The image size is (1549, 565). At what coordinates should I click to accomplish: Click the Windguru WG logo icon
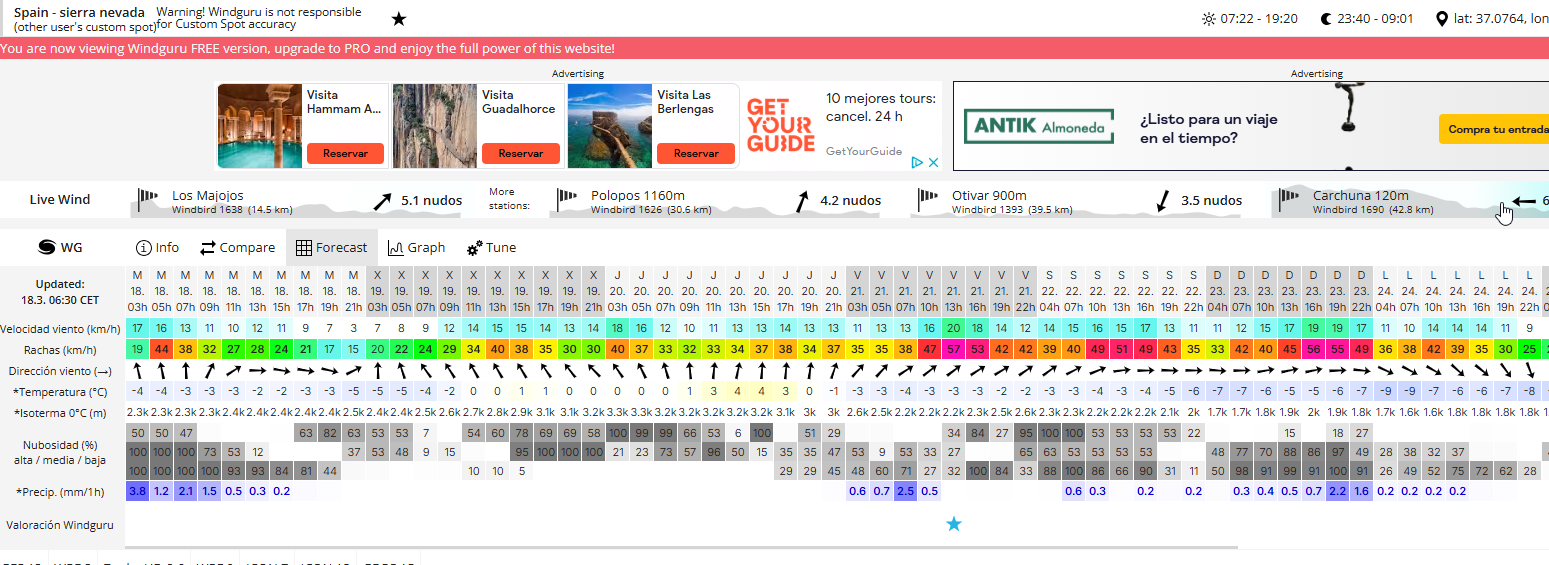tap(46, 247)
